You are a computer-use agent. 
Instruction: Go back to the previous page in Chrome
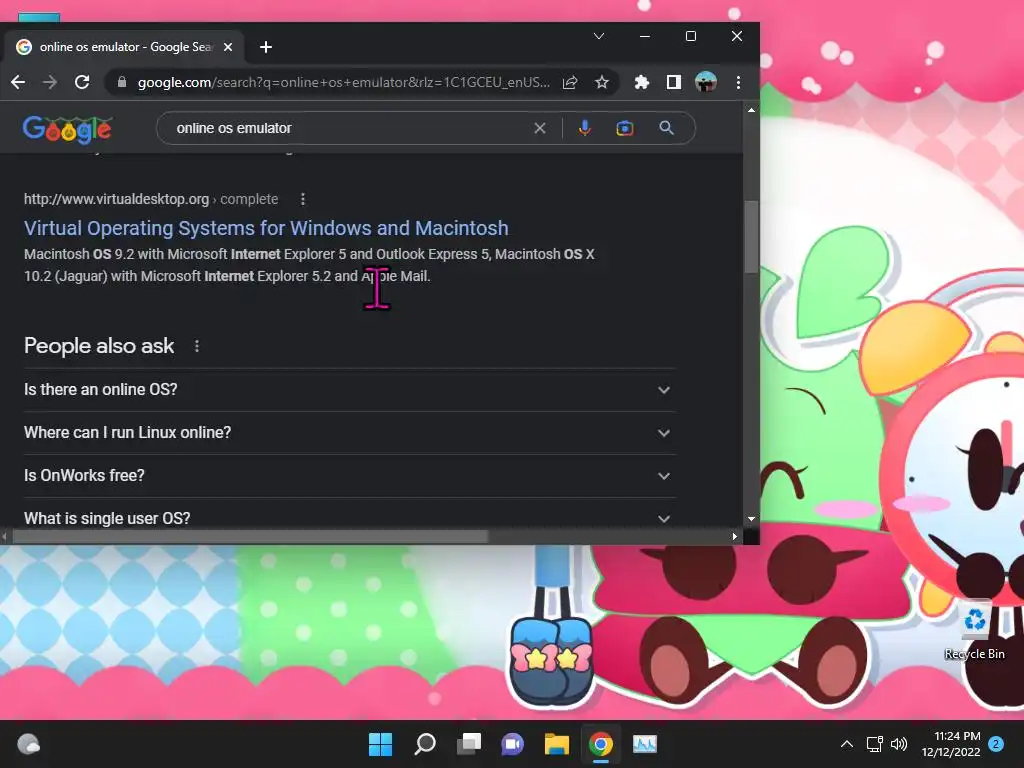[18, 82]
